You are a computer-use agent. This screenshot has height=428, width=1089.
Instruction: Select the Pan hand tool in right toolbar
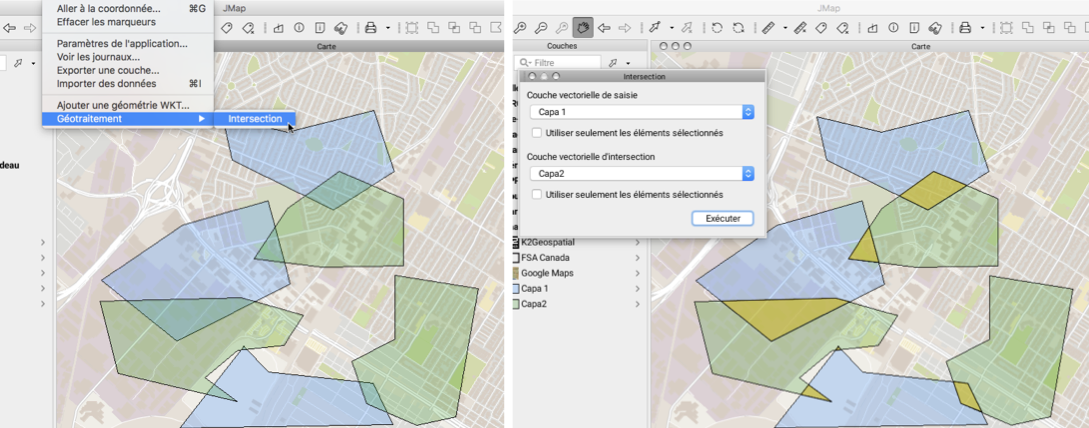tap(585, 27)
